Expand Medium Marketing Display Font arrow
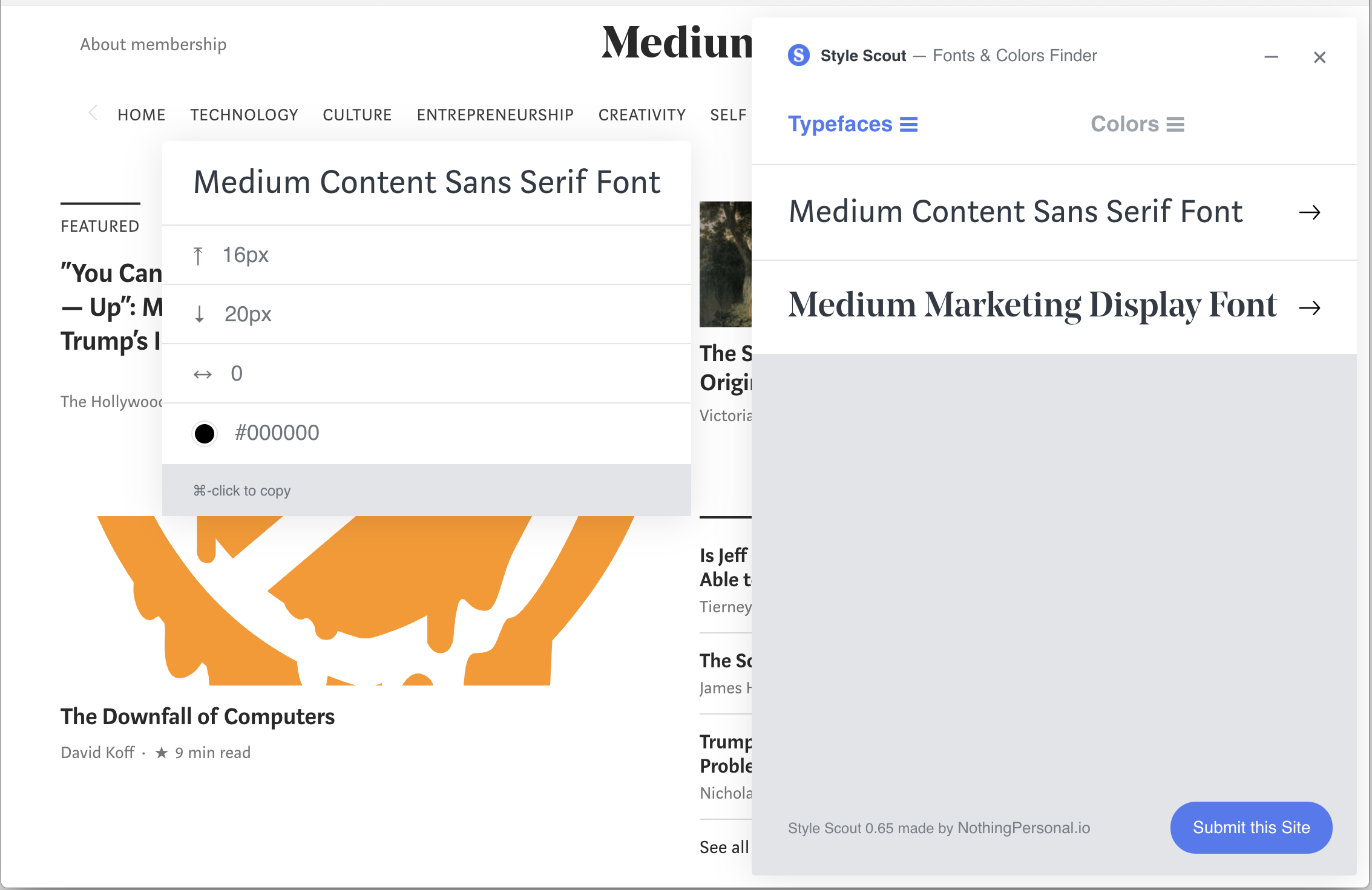This screenshot has height=890, width=1372. click(1310, 308)
